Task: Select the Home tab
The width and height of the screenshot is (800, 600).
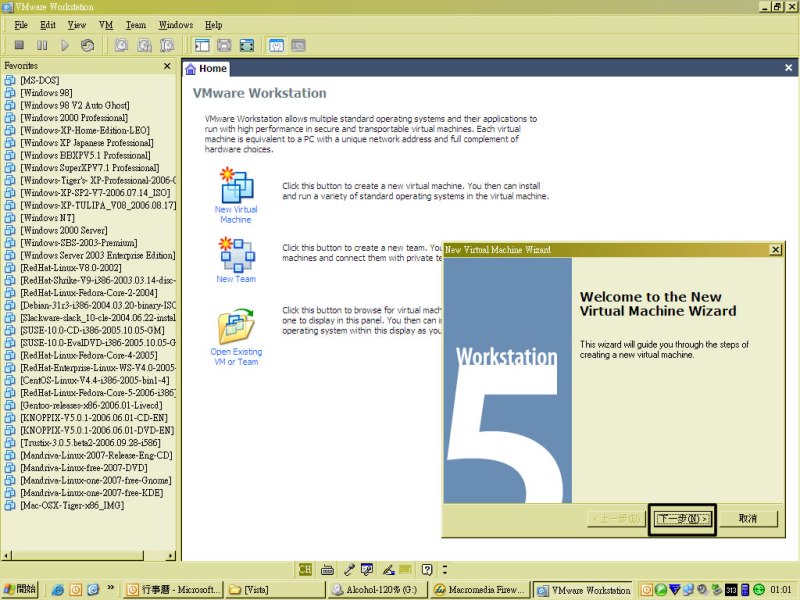Action: click(206, 69)
